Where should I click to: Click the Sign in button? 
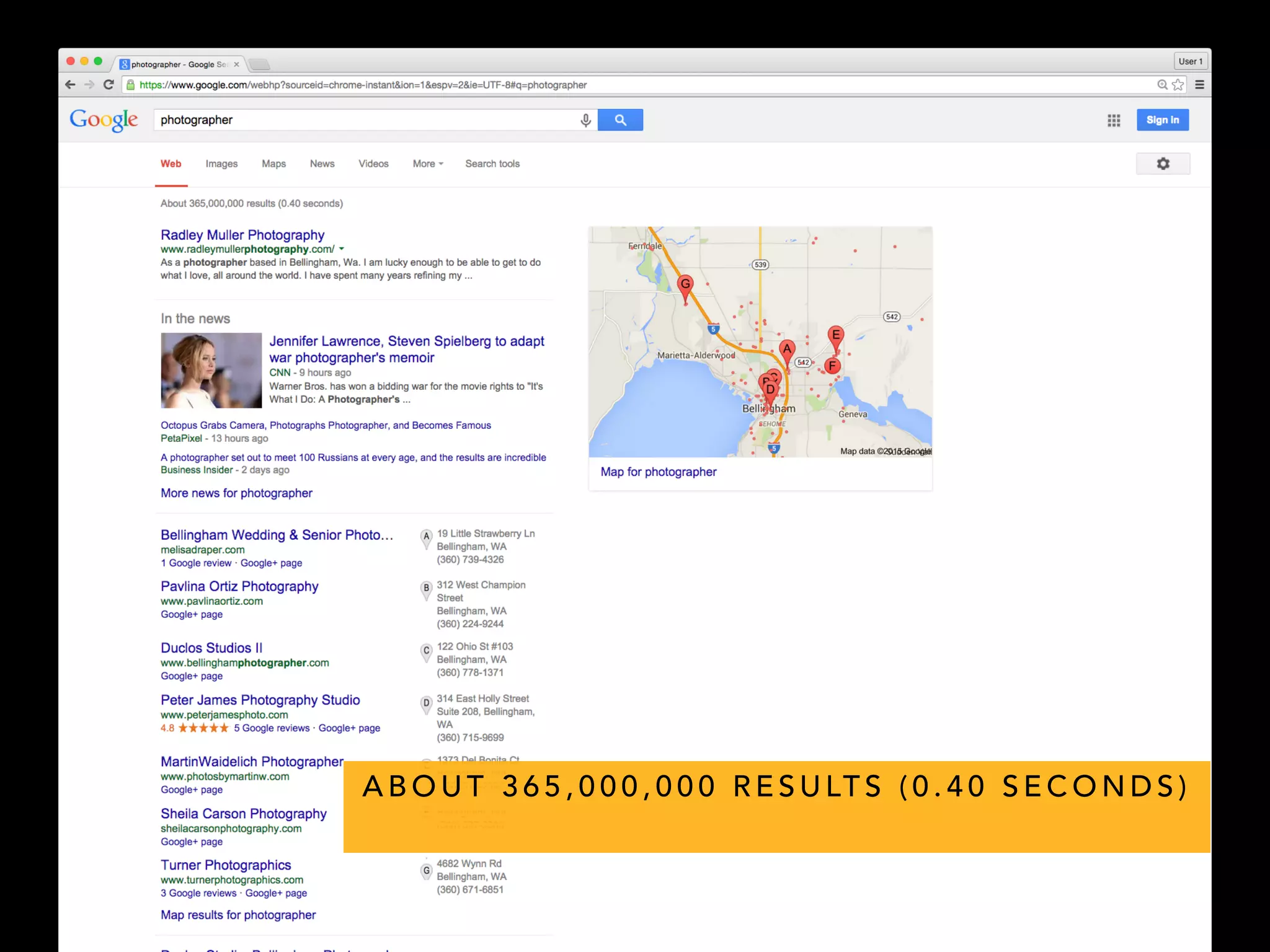(1163, 120)
